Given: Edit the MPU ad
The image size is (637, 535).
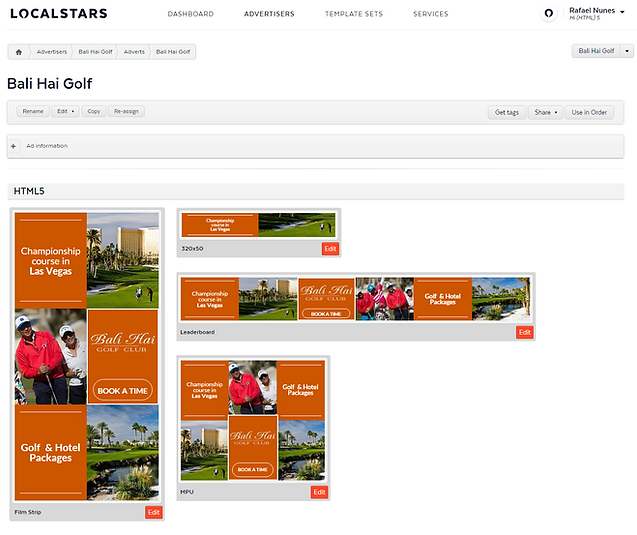Looking at the screenshot, I should pos(319,492).
